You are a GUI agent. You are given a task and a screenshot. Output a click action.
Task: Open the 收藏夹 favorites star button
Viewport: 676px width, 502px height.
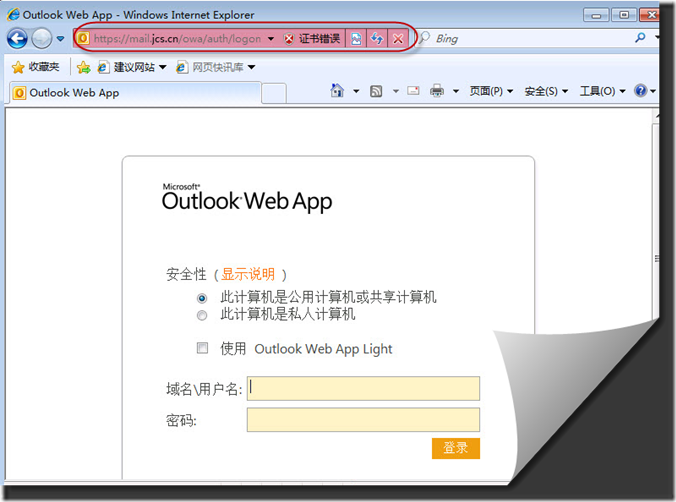coord(35,67)
